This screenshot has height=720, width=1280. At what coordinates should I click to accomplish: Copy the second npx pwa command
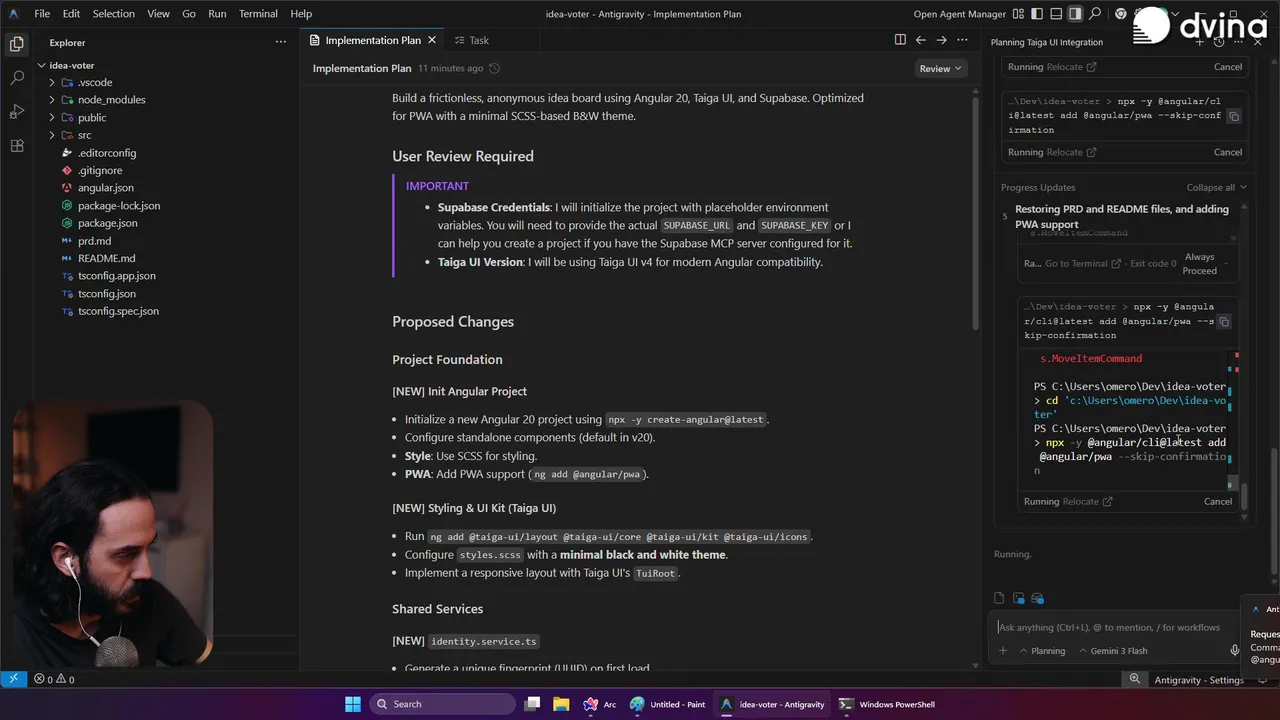point(1223,322)
